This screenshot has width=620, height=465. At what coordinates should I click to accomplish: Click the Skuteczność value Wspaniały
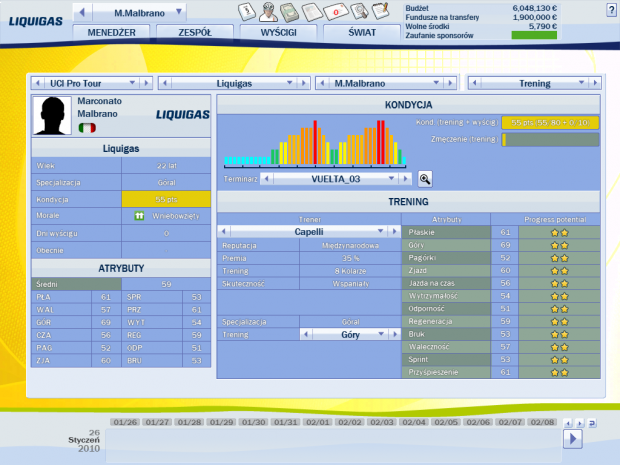click(x=350, y=284)
